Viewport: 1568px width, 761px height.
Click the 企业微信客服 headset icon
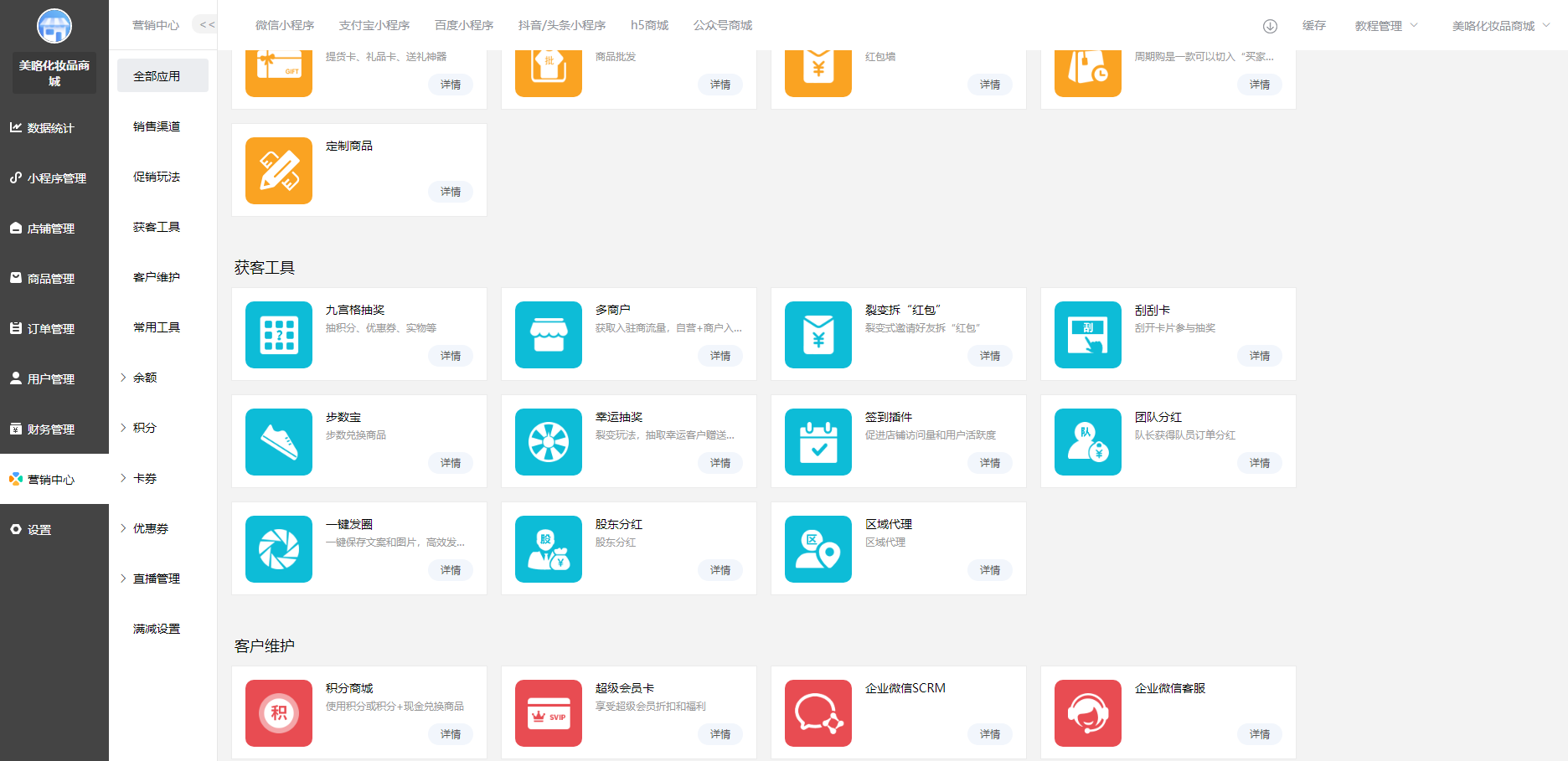tap(1088, 713)
